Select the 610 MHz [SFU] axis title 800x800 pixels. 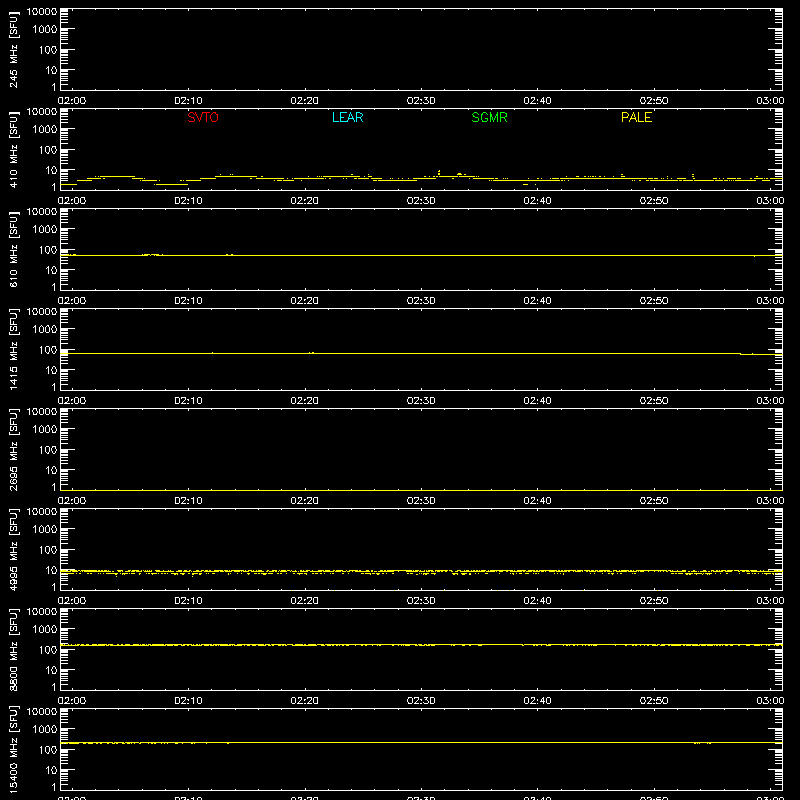click(13, 250)
